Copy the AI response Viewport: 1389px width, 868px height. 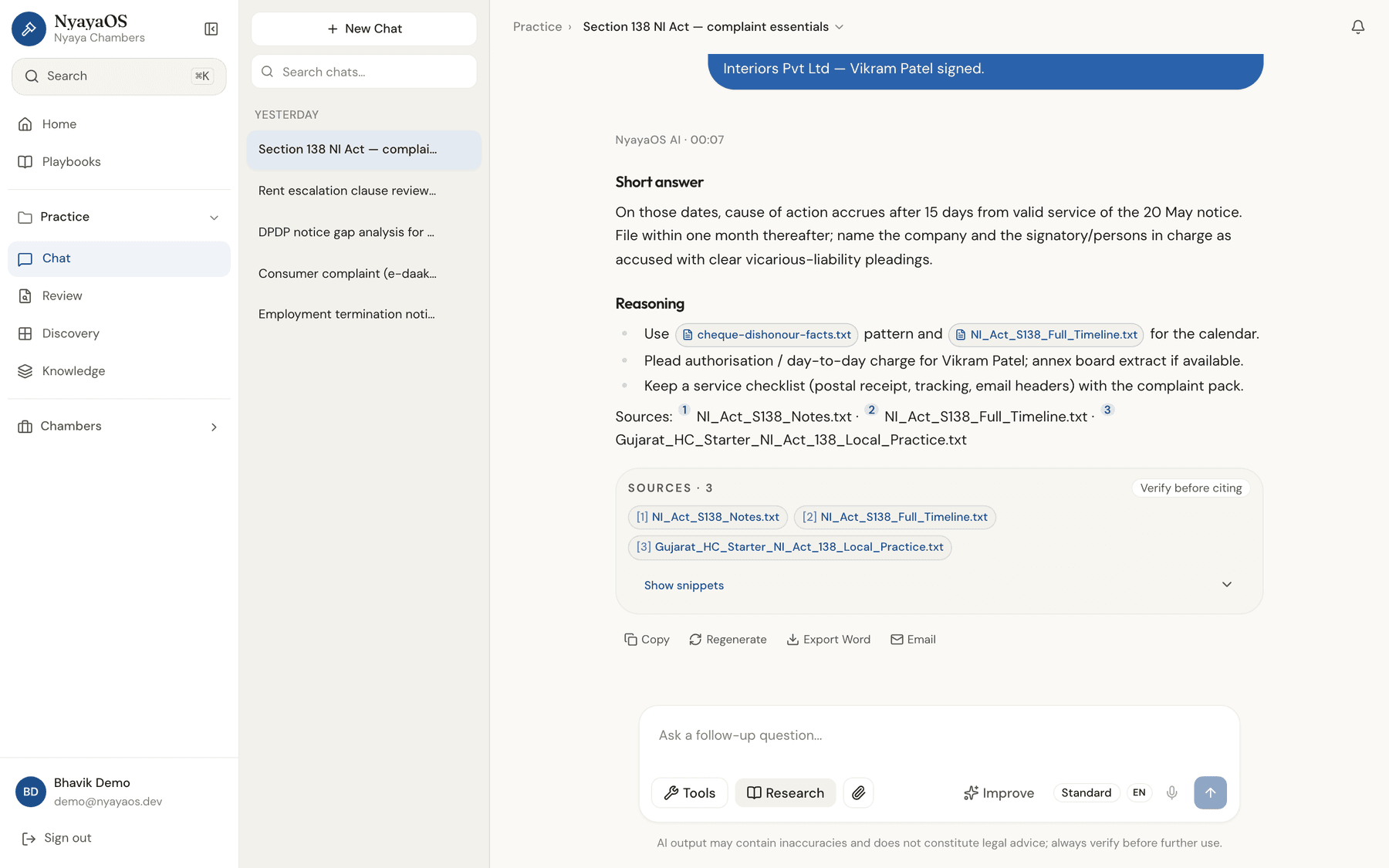(x=647, y=640)
